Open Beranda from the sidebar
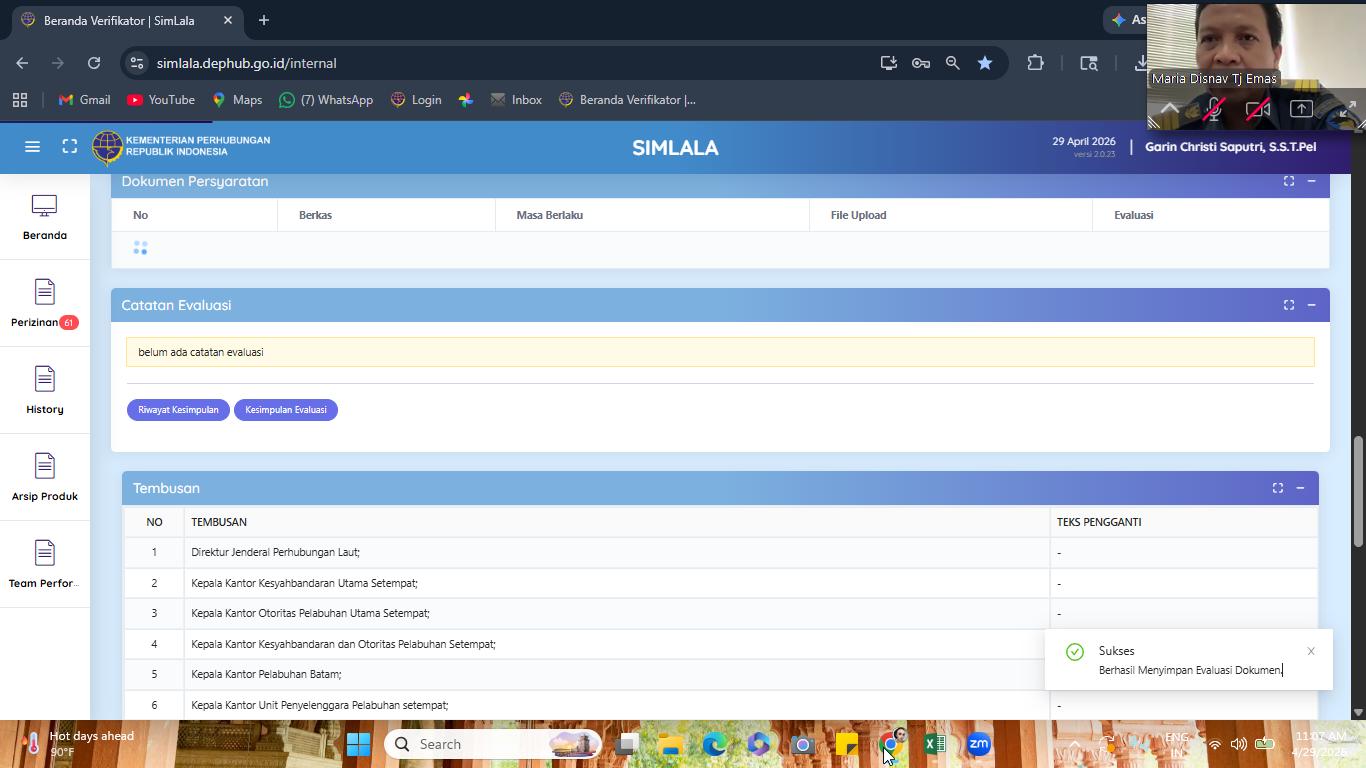Image resolution: width=1366 pixels, height=768 pixels. coord(44,217)
